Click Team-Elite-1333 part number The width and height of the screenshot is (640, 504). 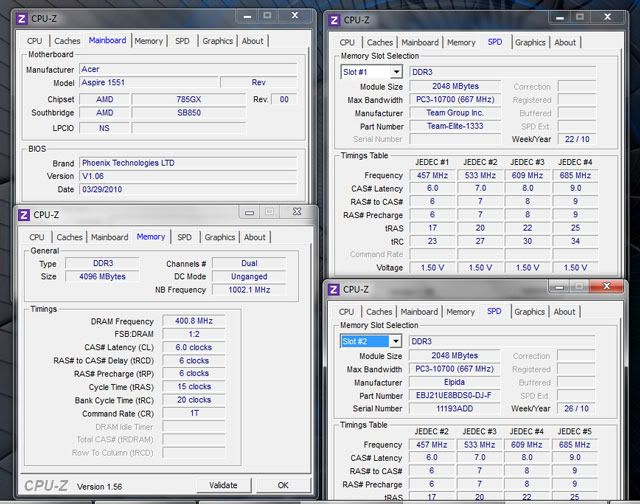[455, 126]
